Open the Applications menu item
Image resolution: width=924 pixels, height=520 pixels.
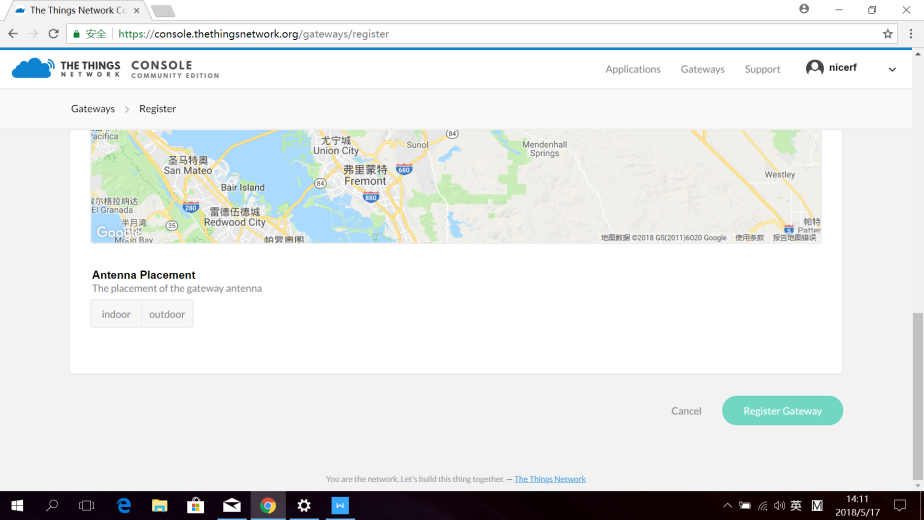[633, 69]
